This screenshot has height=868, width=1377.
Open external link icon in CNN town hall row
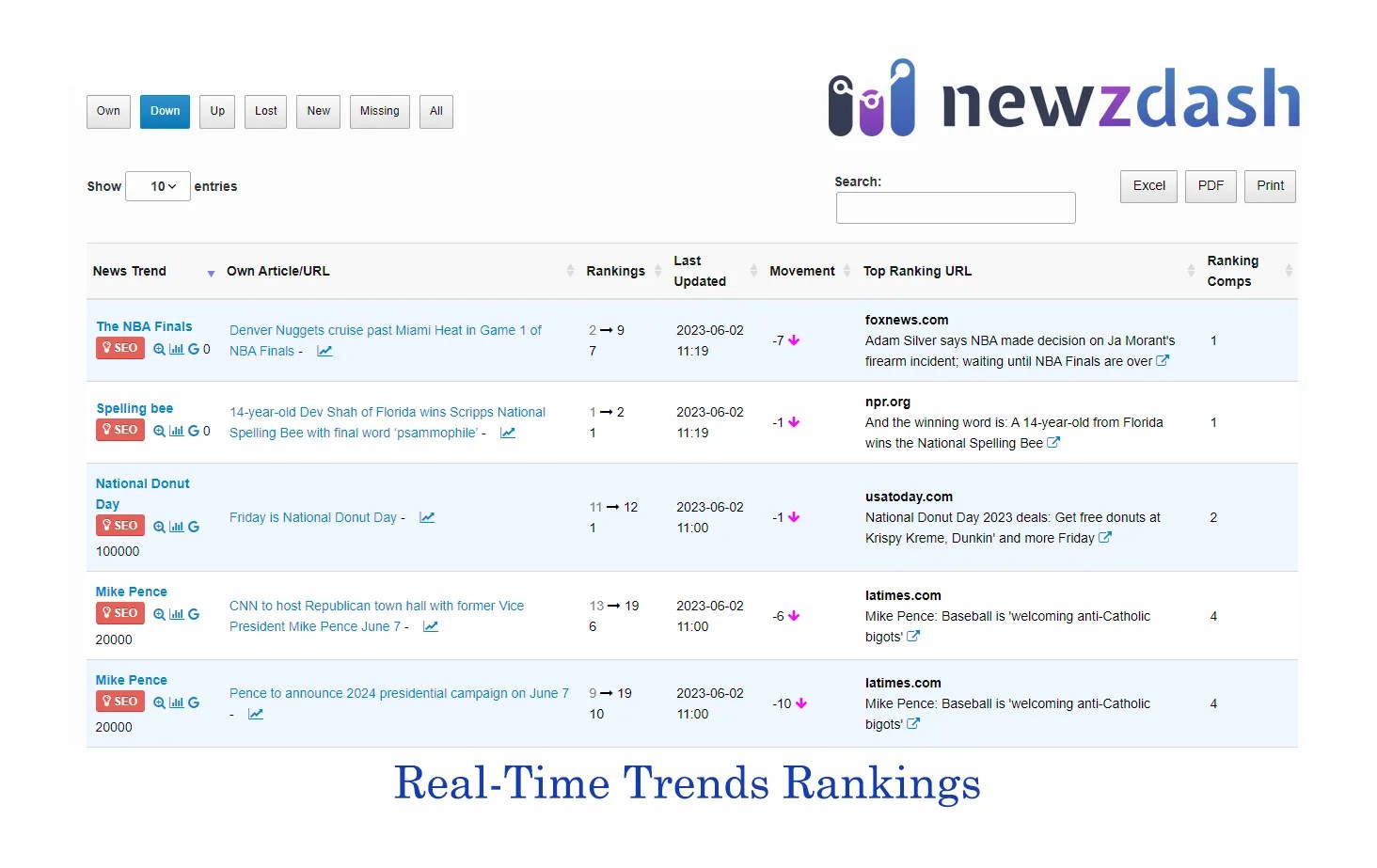pos(913,636)
